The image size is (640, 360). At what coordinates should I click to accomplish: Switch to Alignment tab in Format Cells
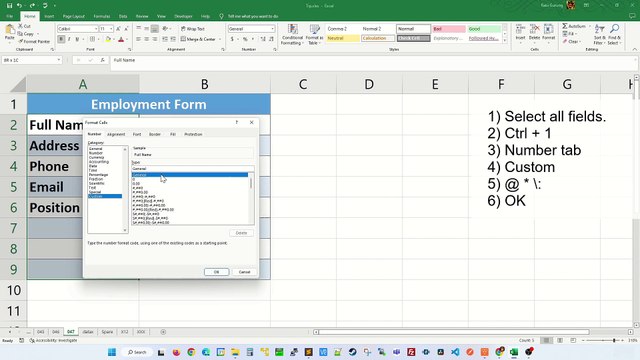116,134
